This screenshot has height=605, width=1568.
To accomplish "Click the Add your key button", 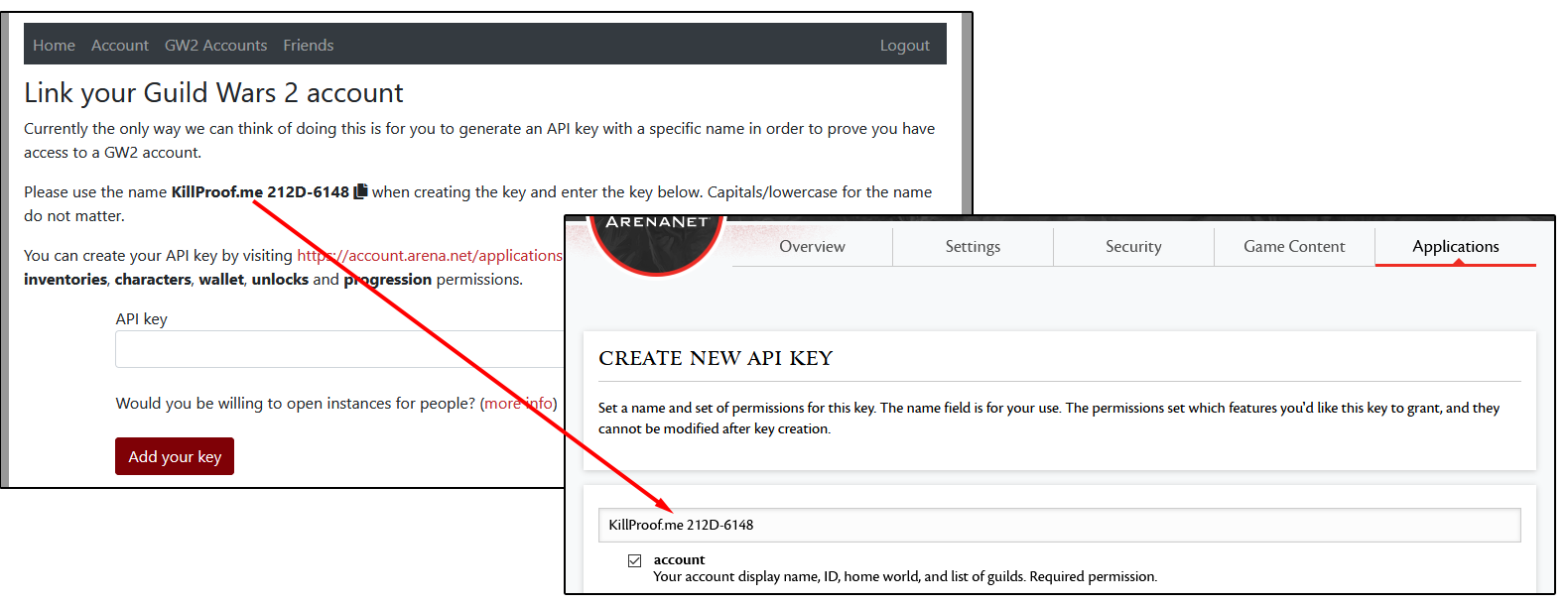I will point(175,456).
